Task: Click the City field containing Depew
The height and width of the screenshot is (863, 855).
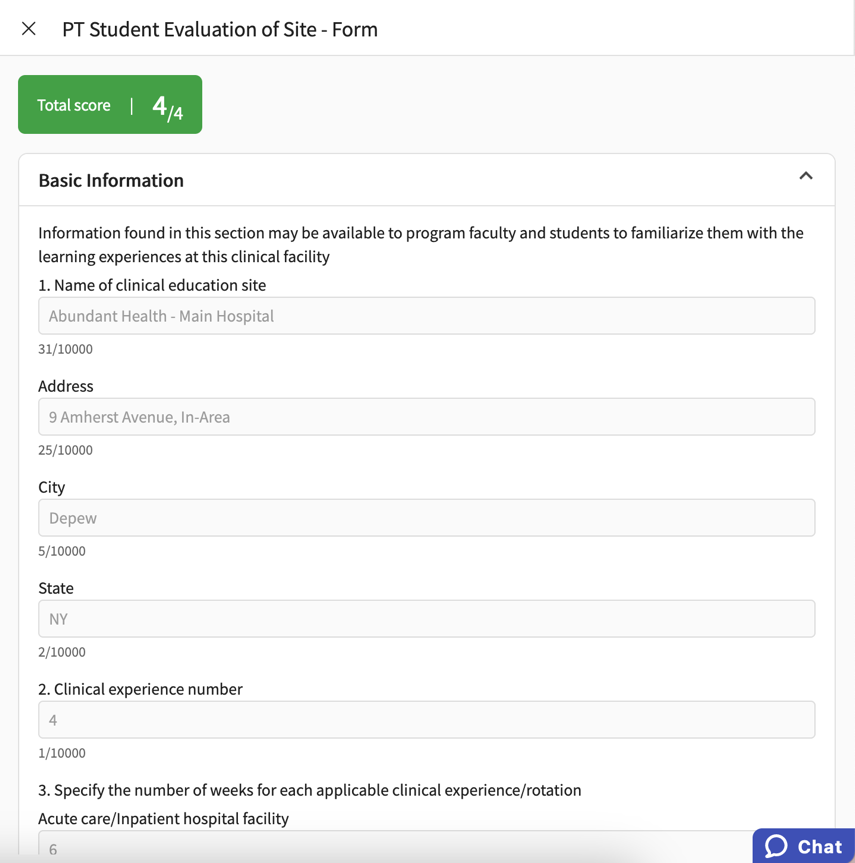Action: [x=427, y=517]
